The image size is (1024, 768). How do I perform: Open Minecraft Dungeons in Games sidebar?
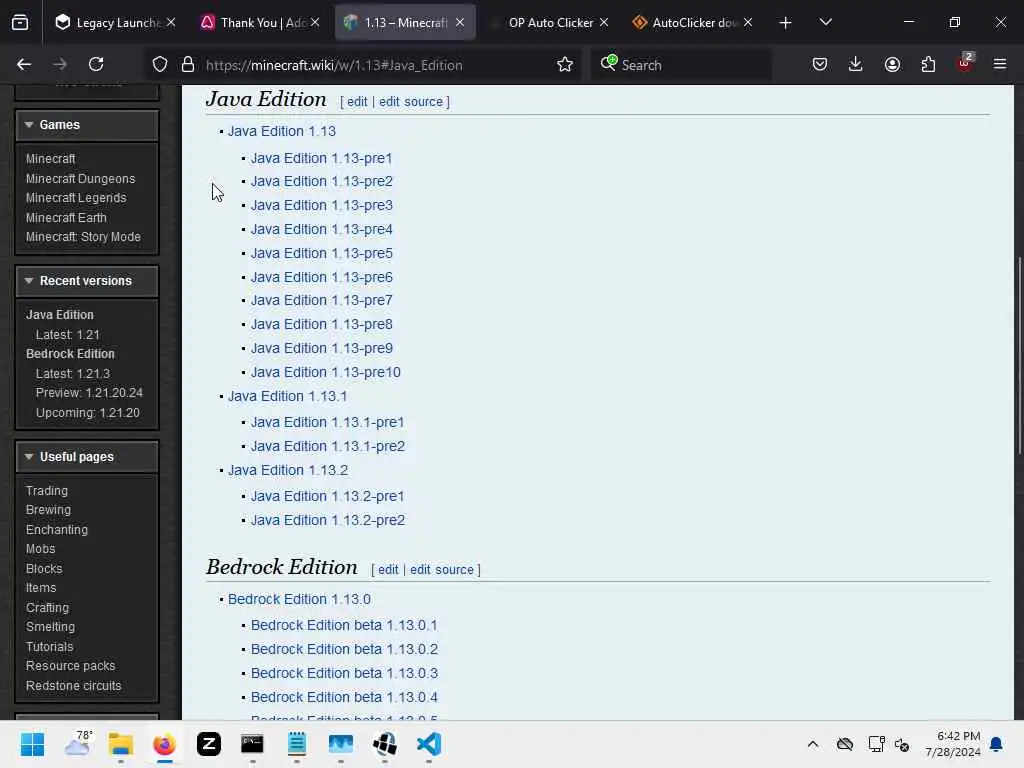coord(80,179)
